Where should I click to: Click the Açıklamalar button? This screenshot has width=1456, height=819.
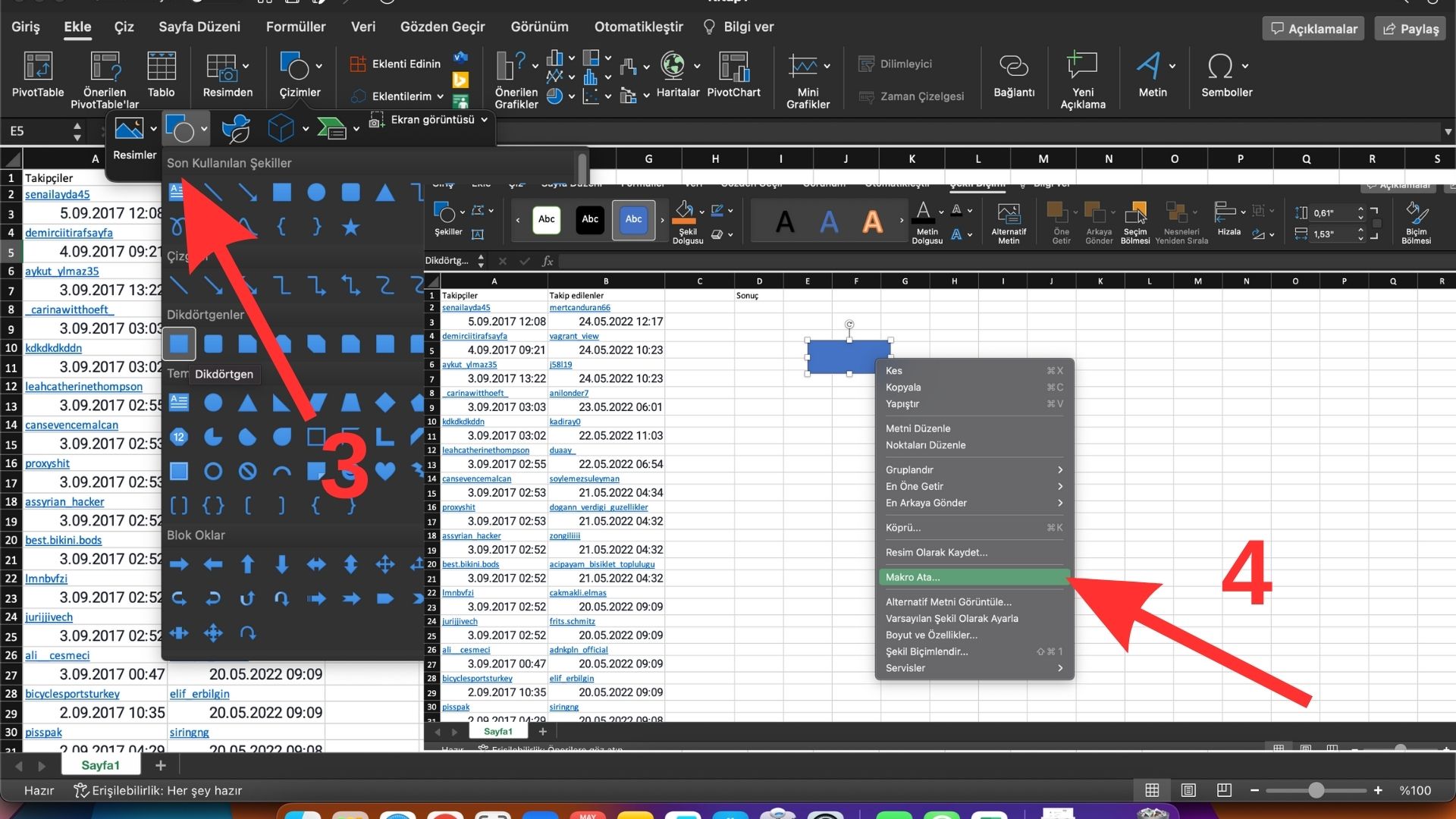click(x=1313, y=29)
